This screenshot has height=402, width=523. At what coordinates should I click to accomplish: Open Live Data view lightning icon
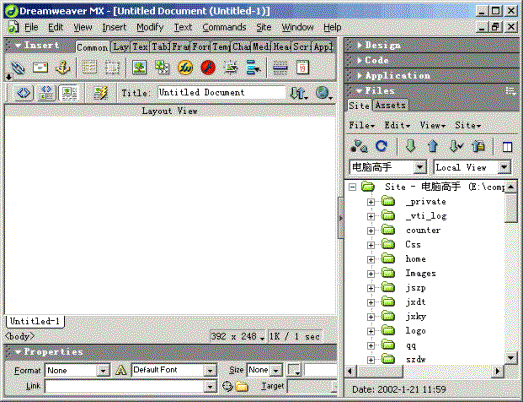click(x=101, y=93)
